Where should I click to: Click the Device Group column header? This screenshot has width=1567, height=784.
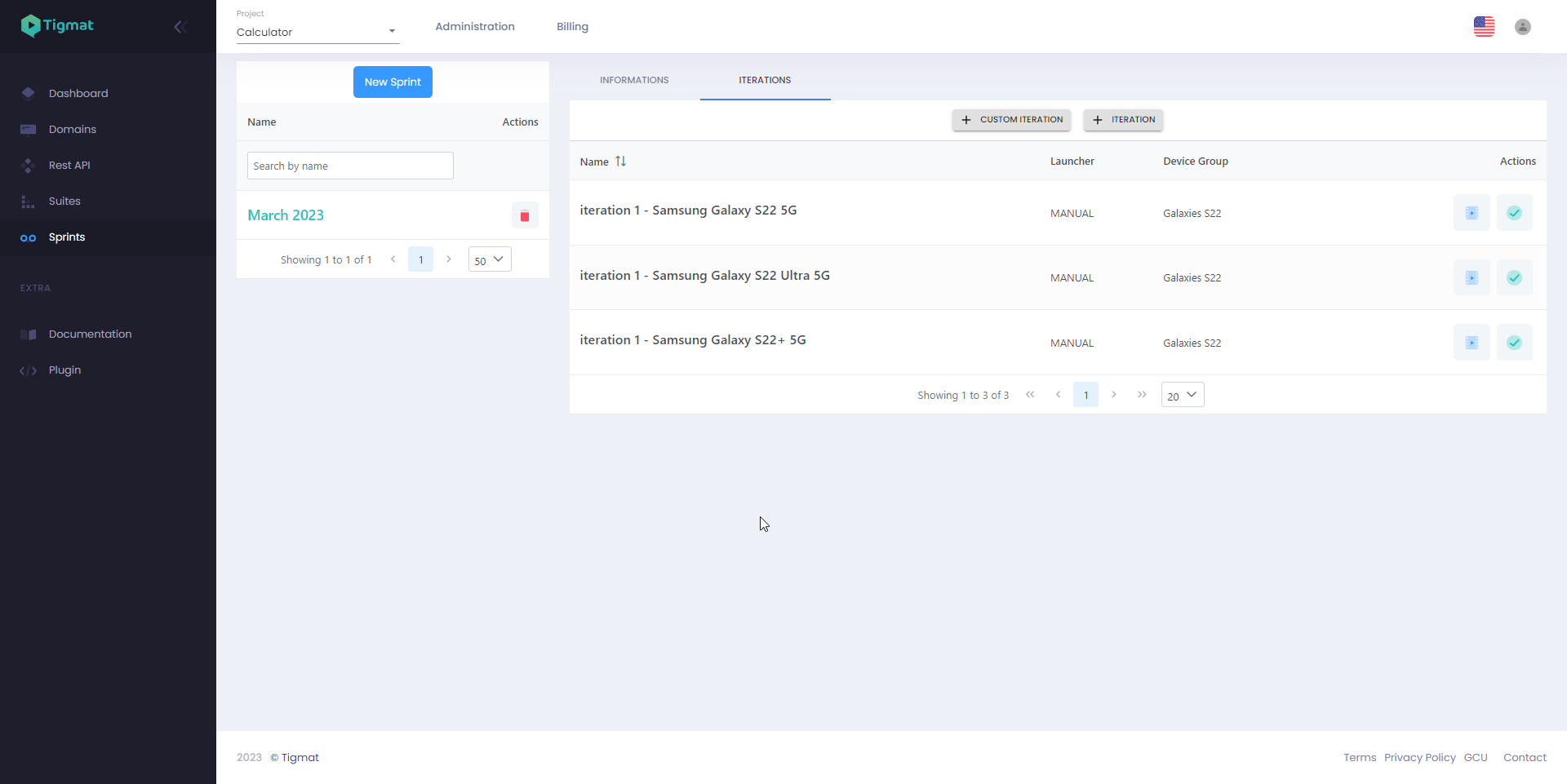[1196, 162]
